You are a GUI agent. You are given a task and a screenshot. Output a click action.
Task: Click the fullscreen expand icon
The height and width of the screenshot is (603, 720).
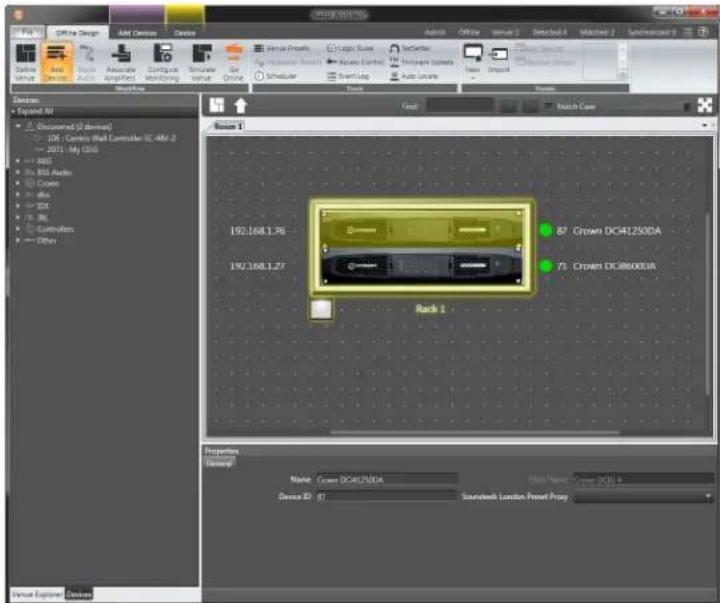[705, 106]
